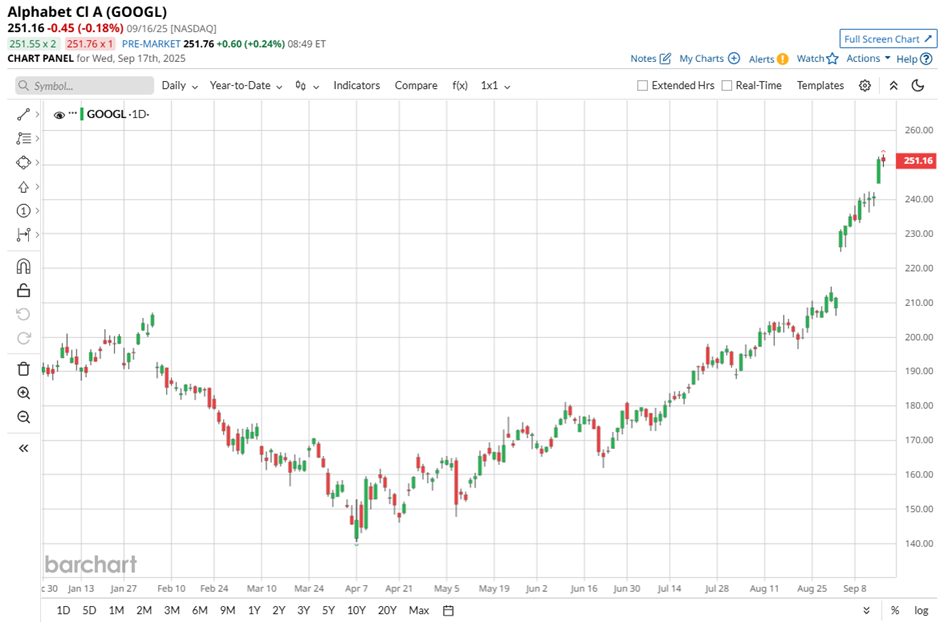940x627 pixels.
Task: Switch to the 5D time range
Action: point(89,610)
